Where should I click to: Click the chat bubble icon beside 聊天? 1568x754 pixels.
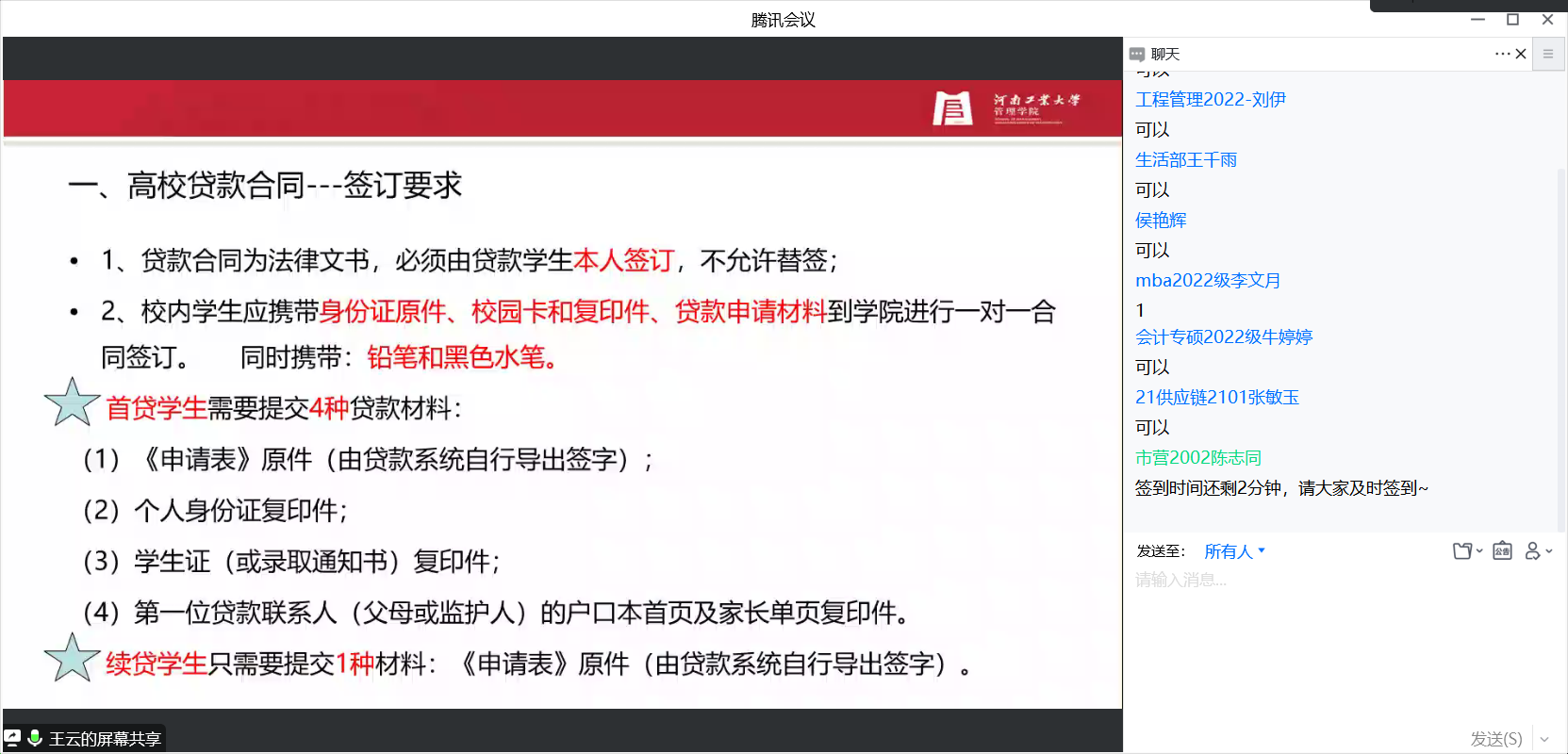coord(1137,55)
